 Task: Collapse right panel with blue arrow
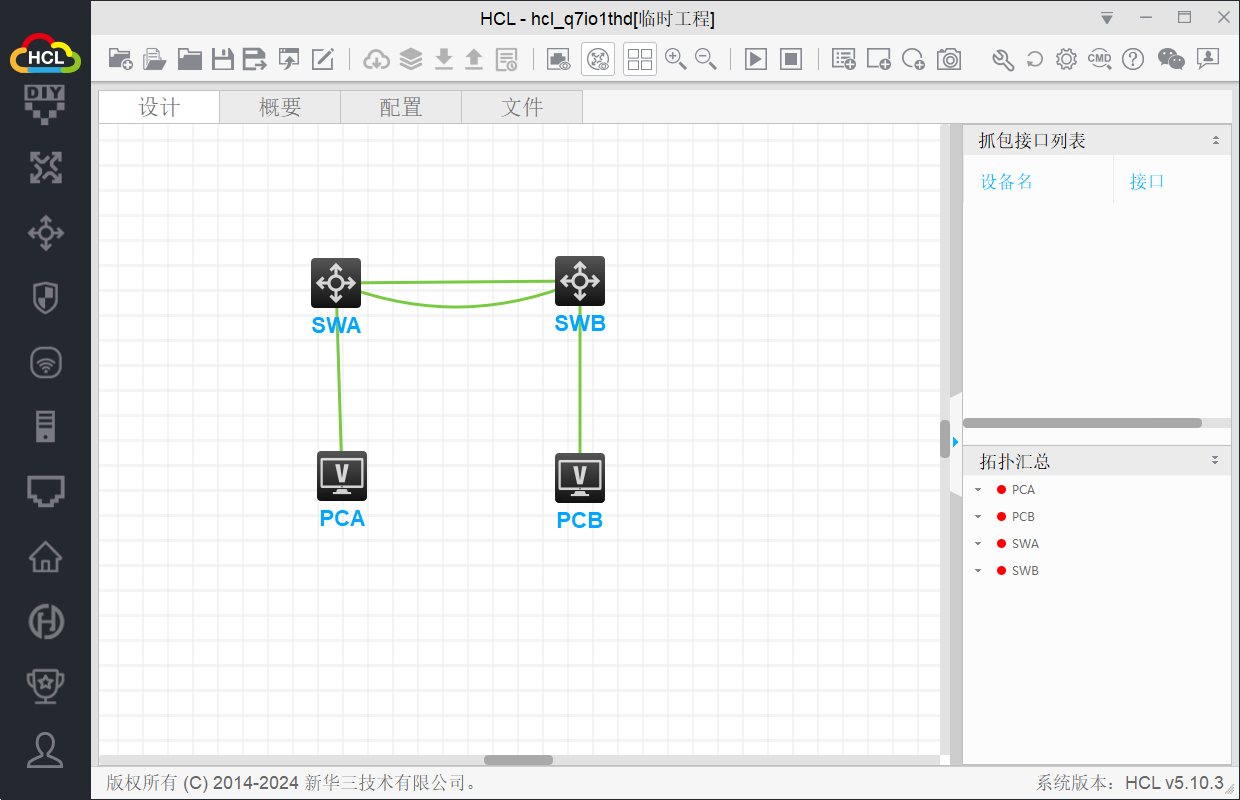955,441
